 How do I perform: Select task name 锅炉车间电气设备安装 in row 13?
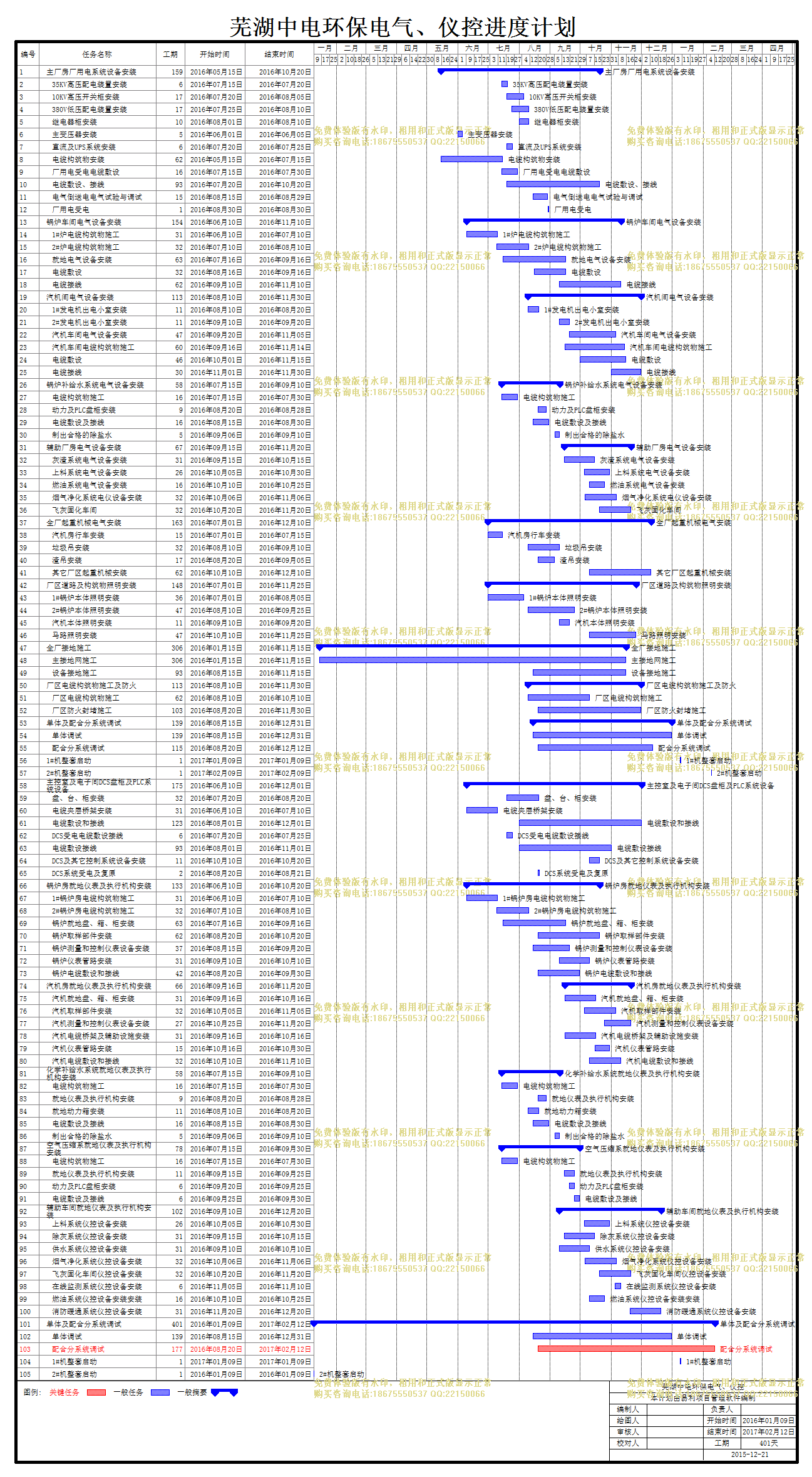(x=84, y=222)
